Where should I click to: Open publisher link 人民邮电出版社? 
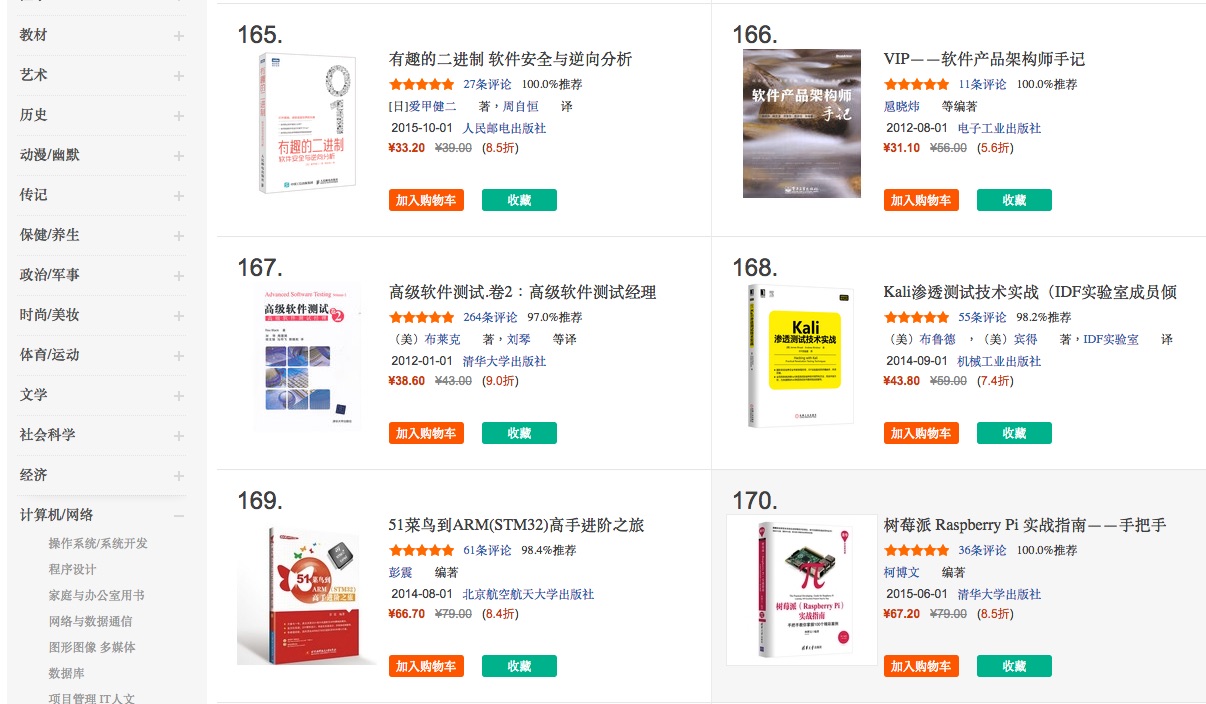point(504,128)
